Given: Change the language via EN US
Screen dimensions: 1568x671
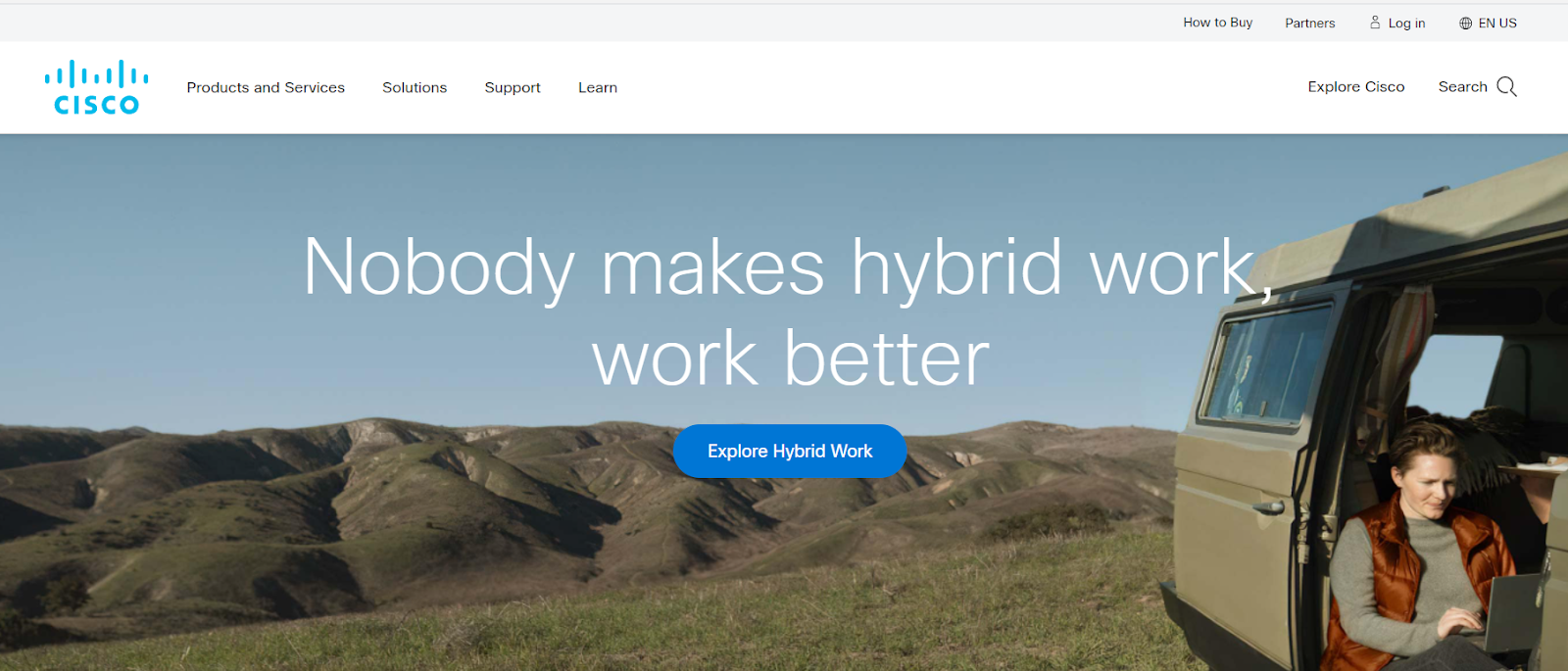Looking at the screenshot, I should point(1496,23).
